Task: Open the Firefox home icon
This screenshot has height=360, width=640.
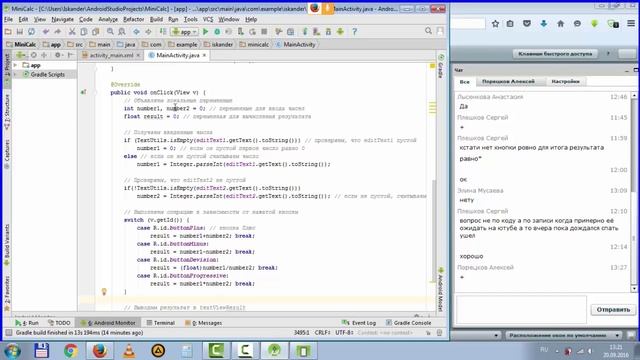Action: click(x=560, y=24)
